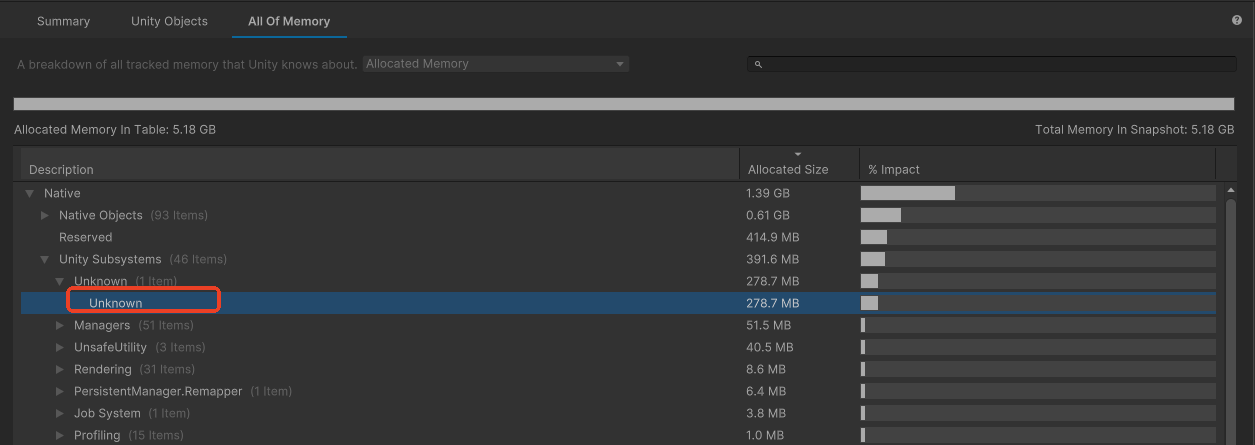The width and height of the screenshot is (1255, 445).
Task: Click the search magnifier icon
Action: 759,64
